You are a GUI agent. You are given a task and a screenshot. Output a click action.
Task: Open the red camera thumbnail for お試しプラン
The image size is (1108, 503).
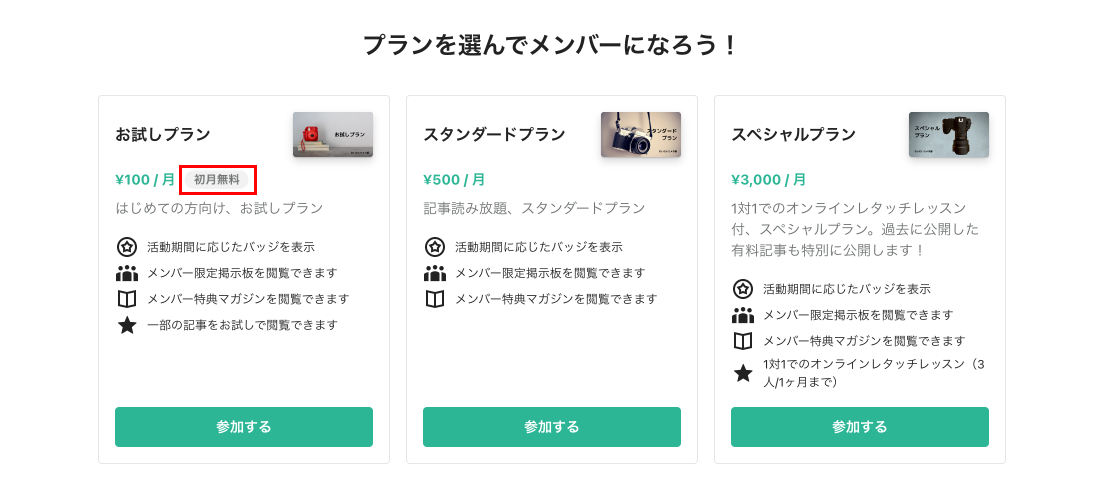point(333,134)
